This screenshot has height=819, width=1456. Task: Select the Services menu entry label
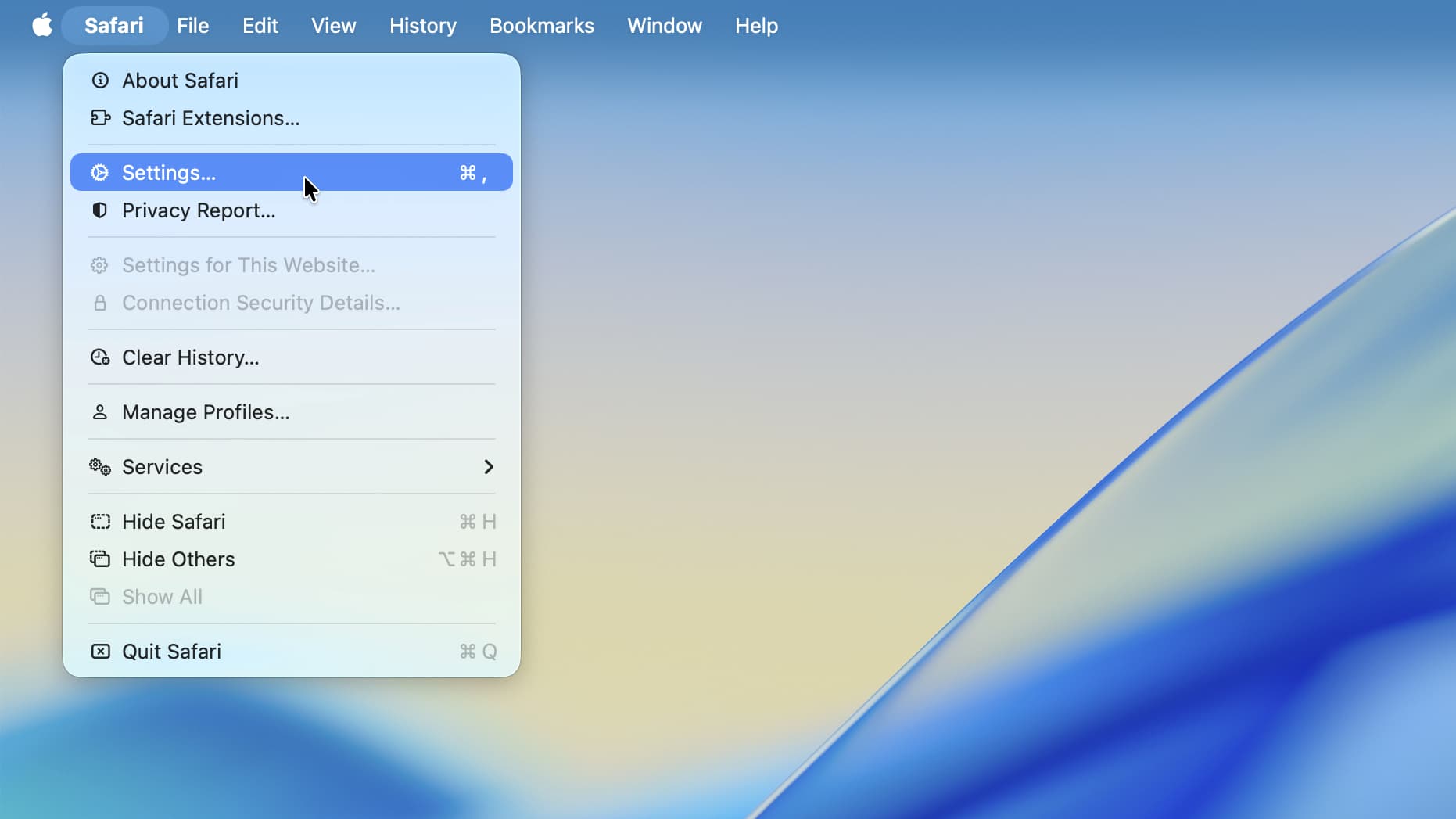(162, 467)
